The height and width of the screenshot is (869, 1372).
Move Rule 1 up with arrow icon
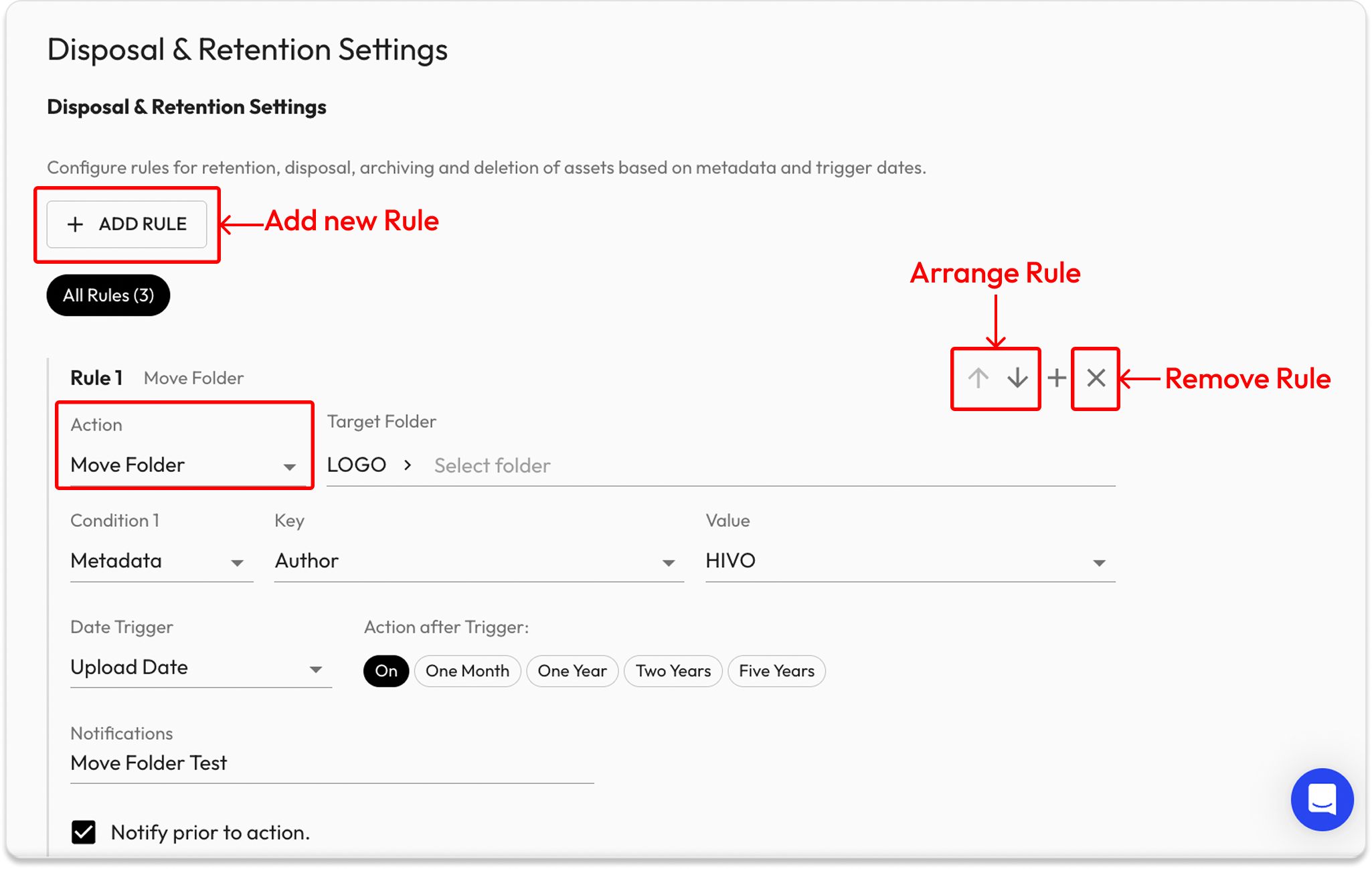(x=978, y=378)
